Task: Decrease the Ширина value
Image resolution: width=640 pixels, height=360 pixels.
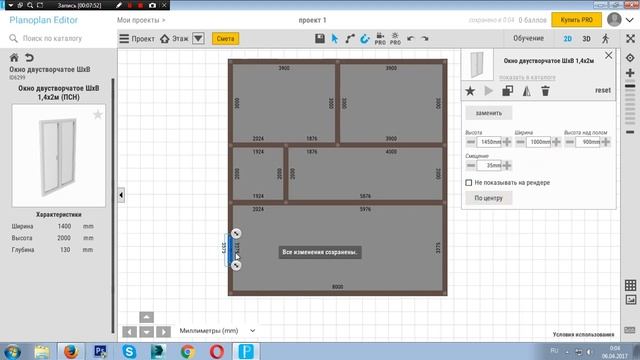Action: coord(520,142)
